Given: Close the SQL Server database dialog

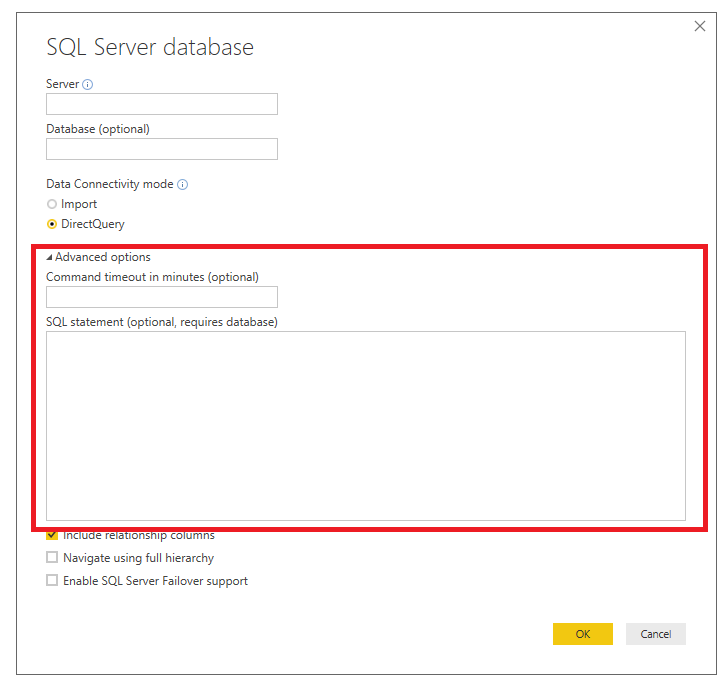Looking at the screenshot, I should click(700, 26).
